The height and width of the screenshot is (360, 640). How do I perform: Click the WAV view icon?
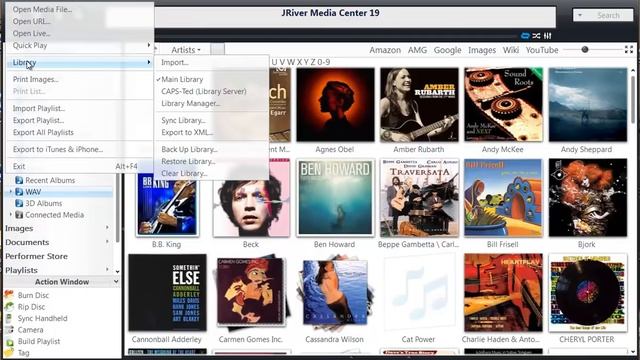[x=19, y=191]
